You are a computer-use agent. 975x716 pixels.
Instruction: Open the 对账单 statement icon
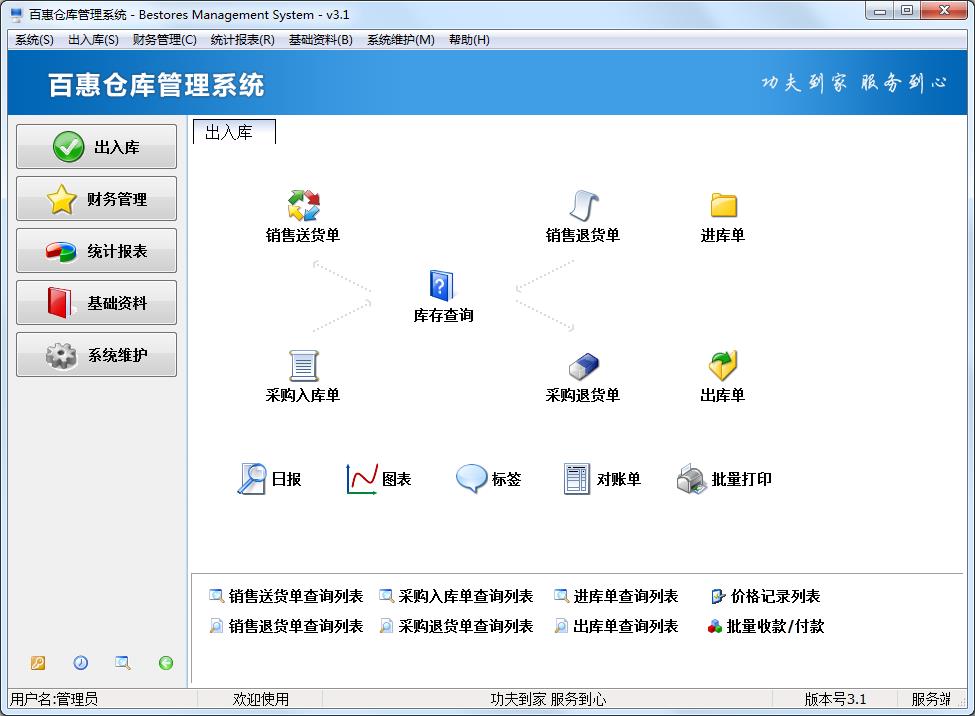[576, 479]
